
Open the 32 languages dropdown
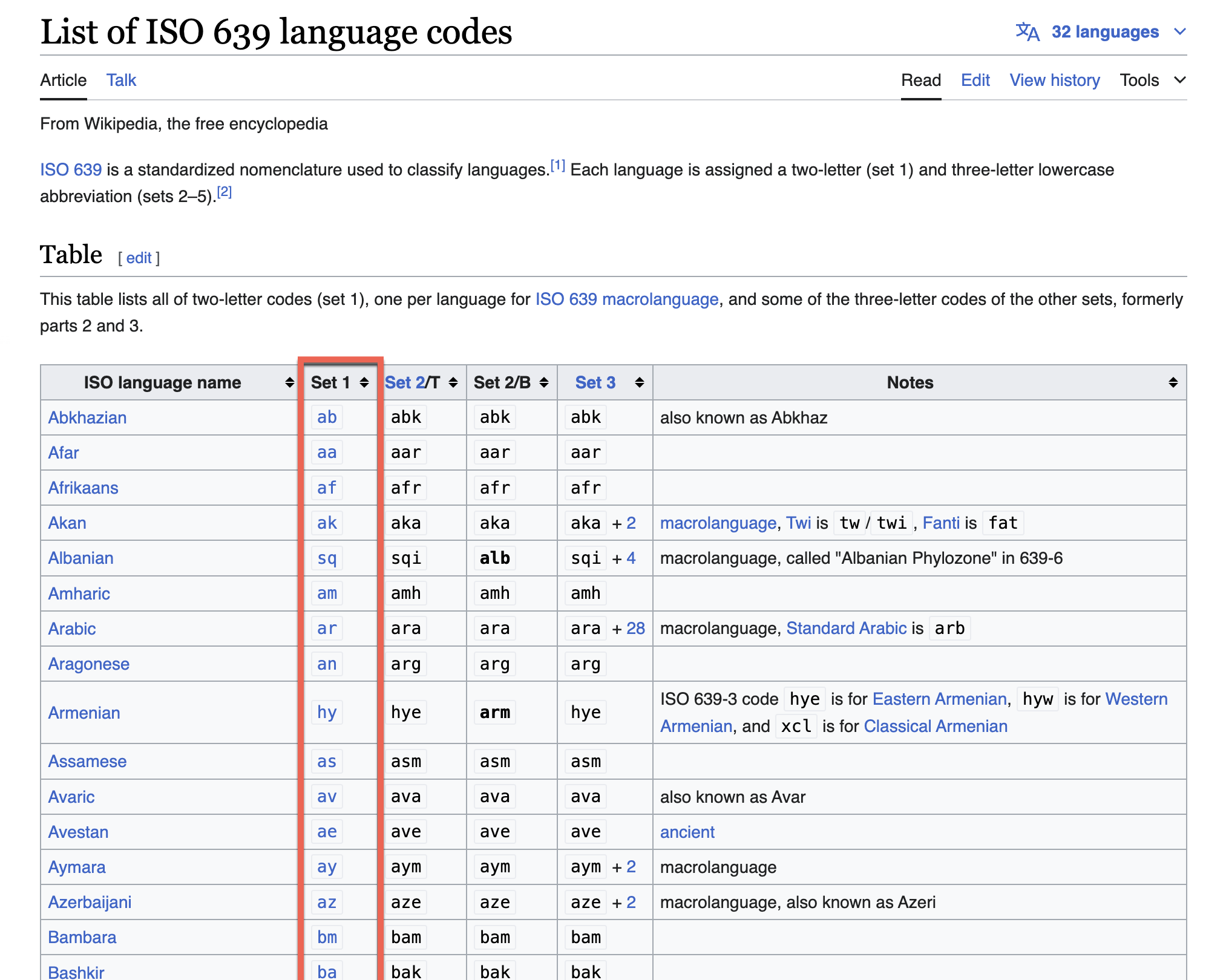[x=1105, y=32]
